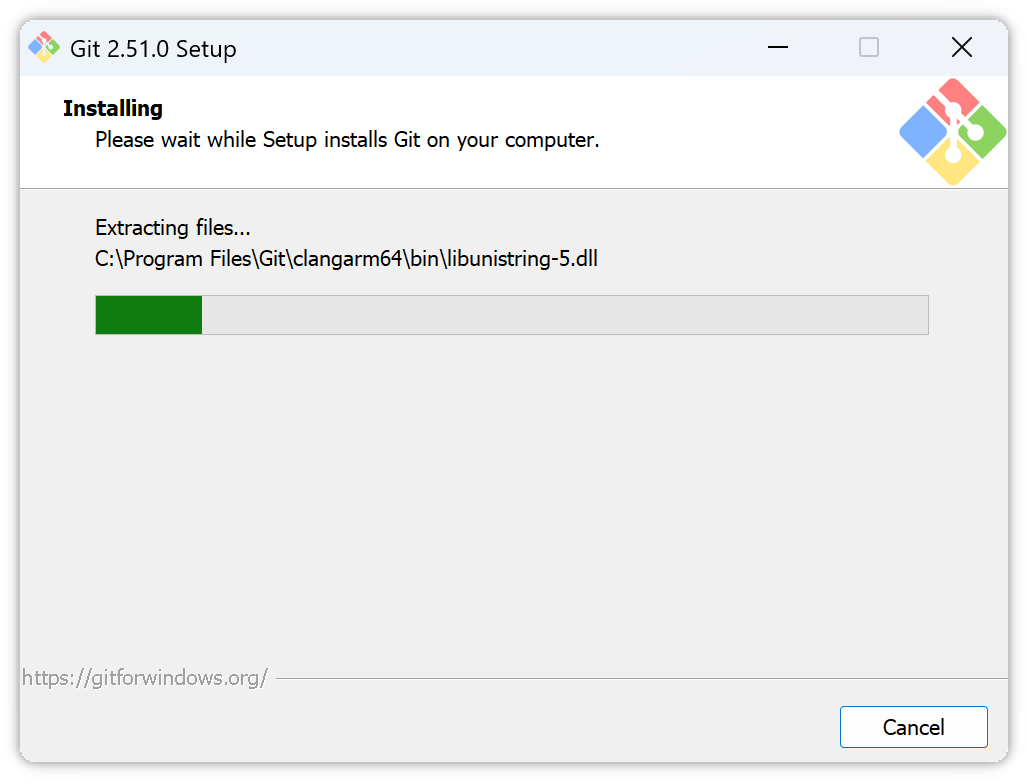Close the Git 2.51.0 Setup window
This screenshot has width=1028, height=782.
click(961, 47)
